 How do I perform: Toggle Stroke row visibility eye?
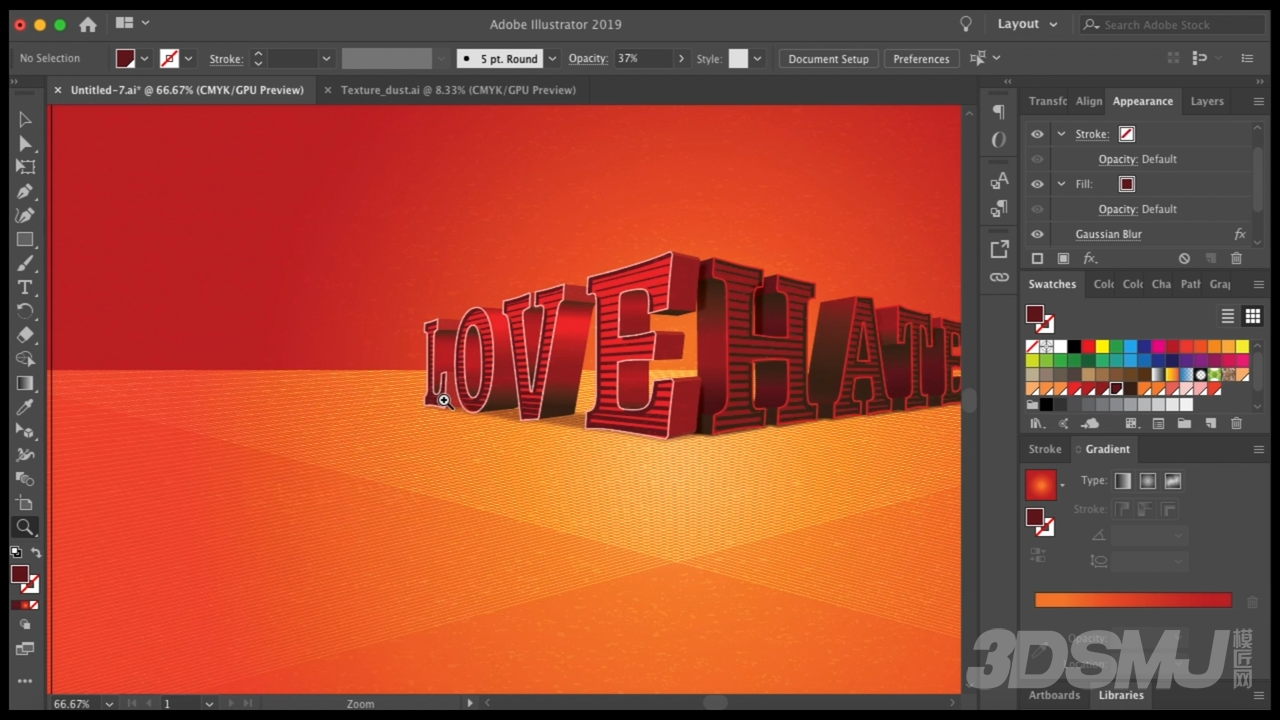click(x=1037, y=134)
